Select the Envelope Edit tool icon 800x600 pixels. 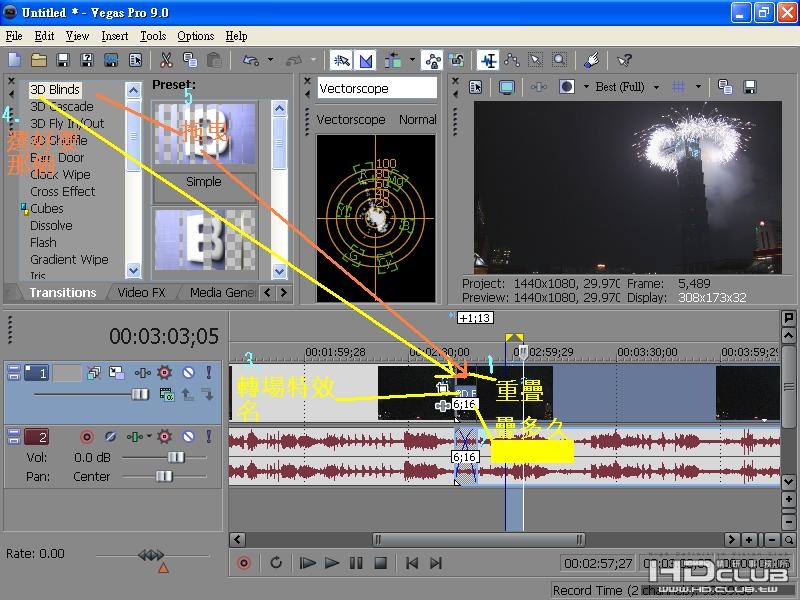(x=512, y=60)
